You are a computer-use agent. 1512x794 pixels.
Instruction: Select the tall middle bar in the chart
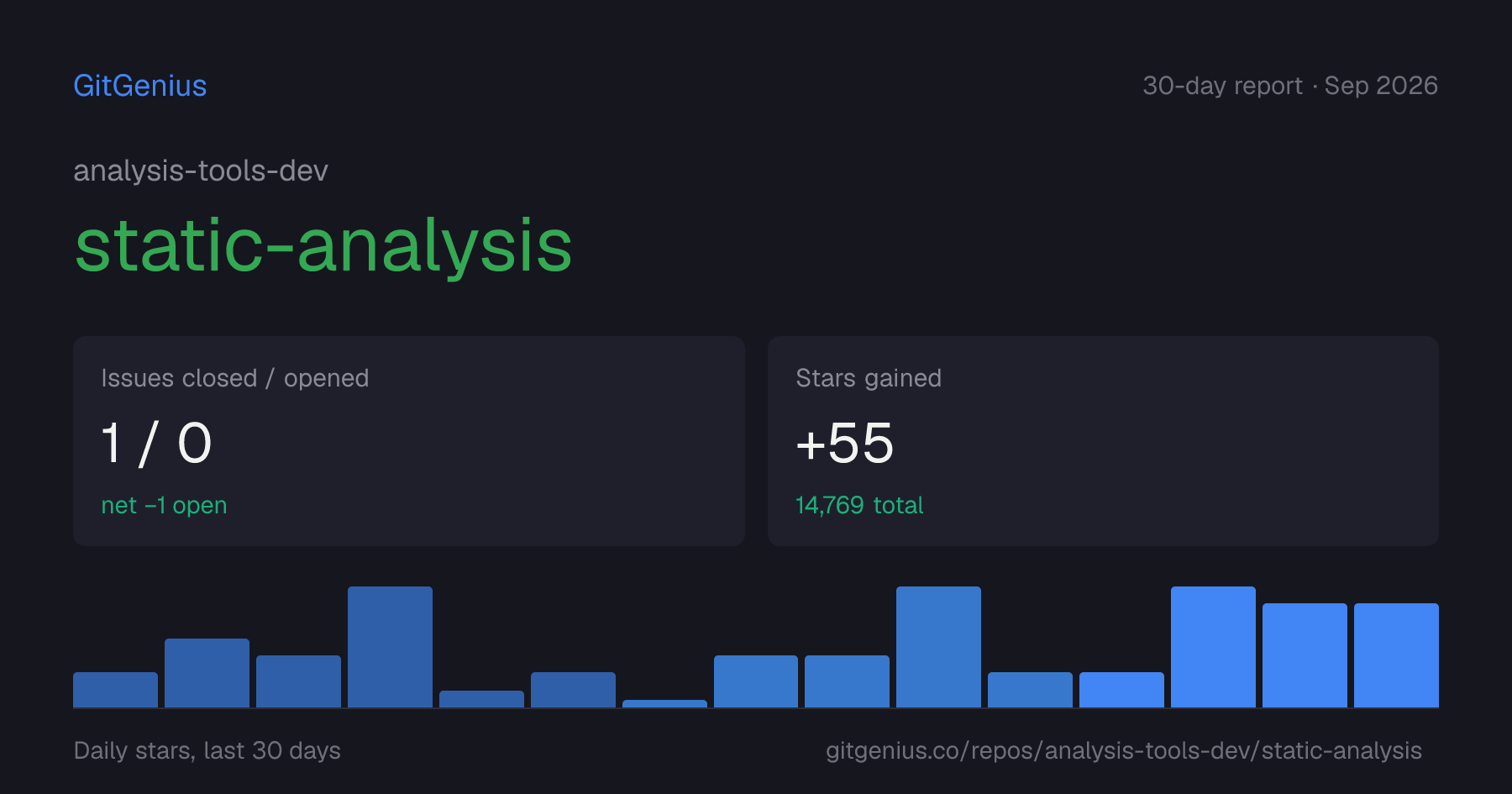938,647
